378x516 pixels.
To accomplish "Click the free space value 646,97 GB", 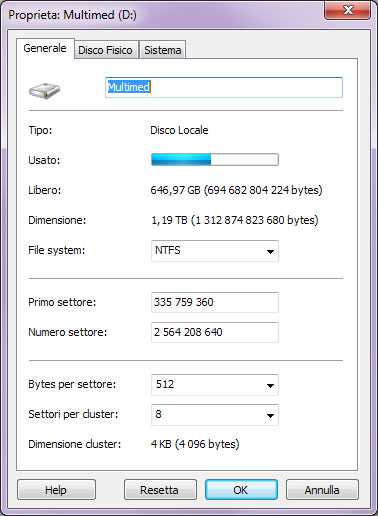I will [x=236, y=190].
